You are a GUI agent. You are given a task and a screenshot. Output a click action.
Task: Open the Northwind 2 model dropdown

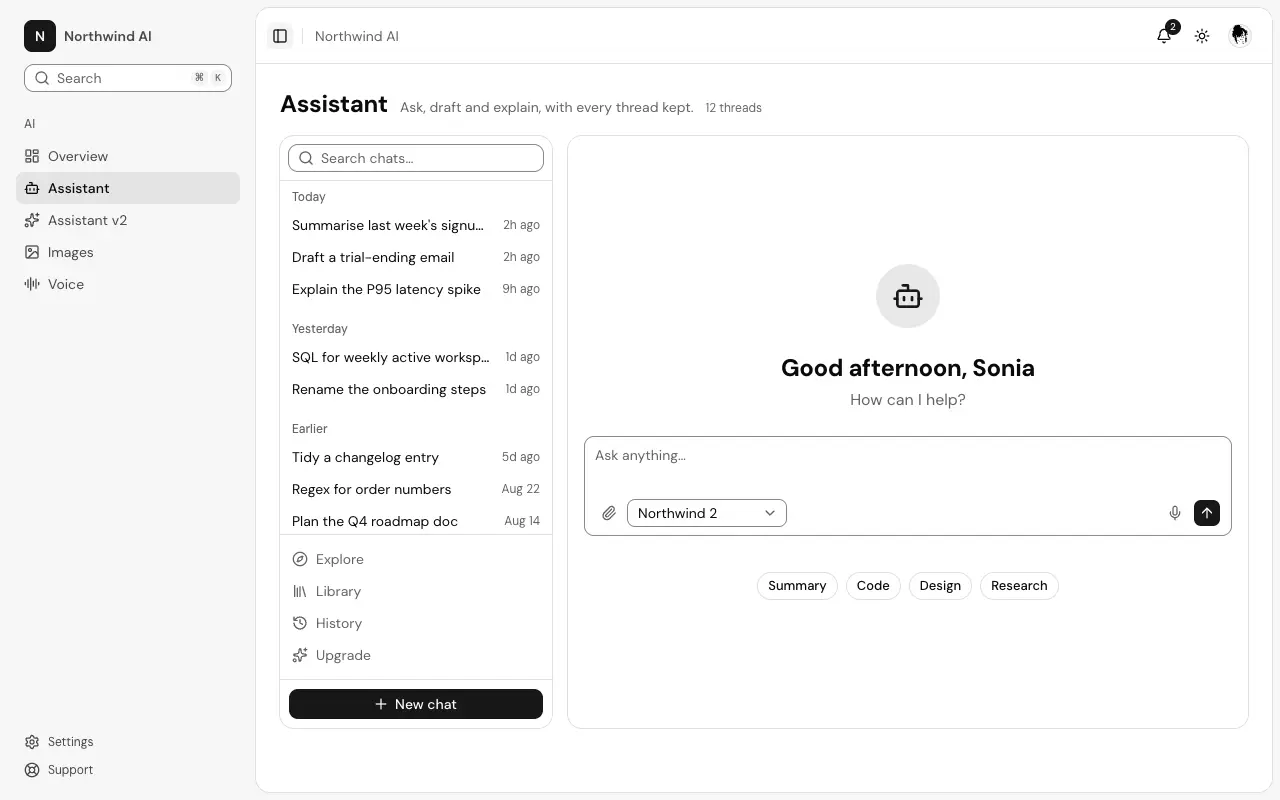click(707, 513)
